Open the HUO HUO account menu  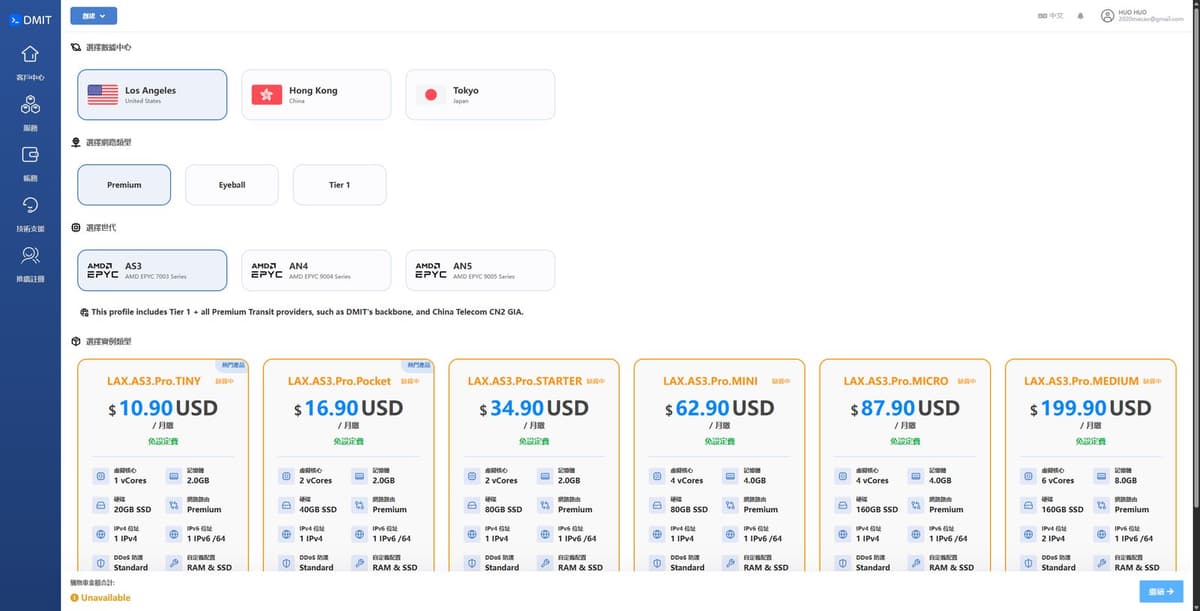pos(1142,16)
